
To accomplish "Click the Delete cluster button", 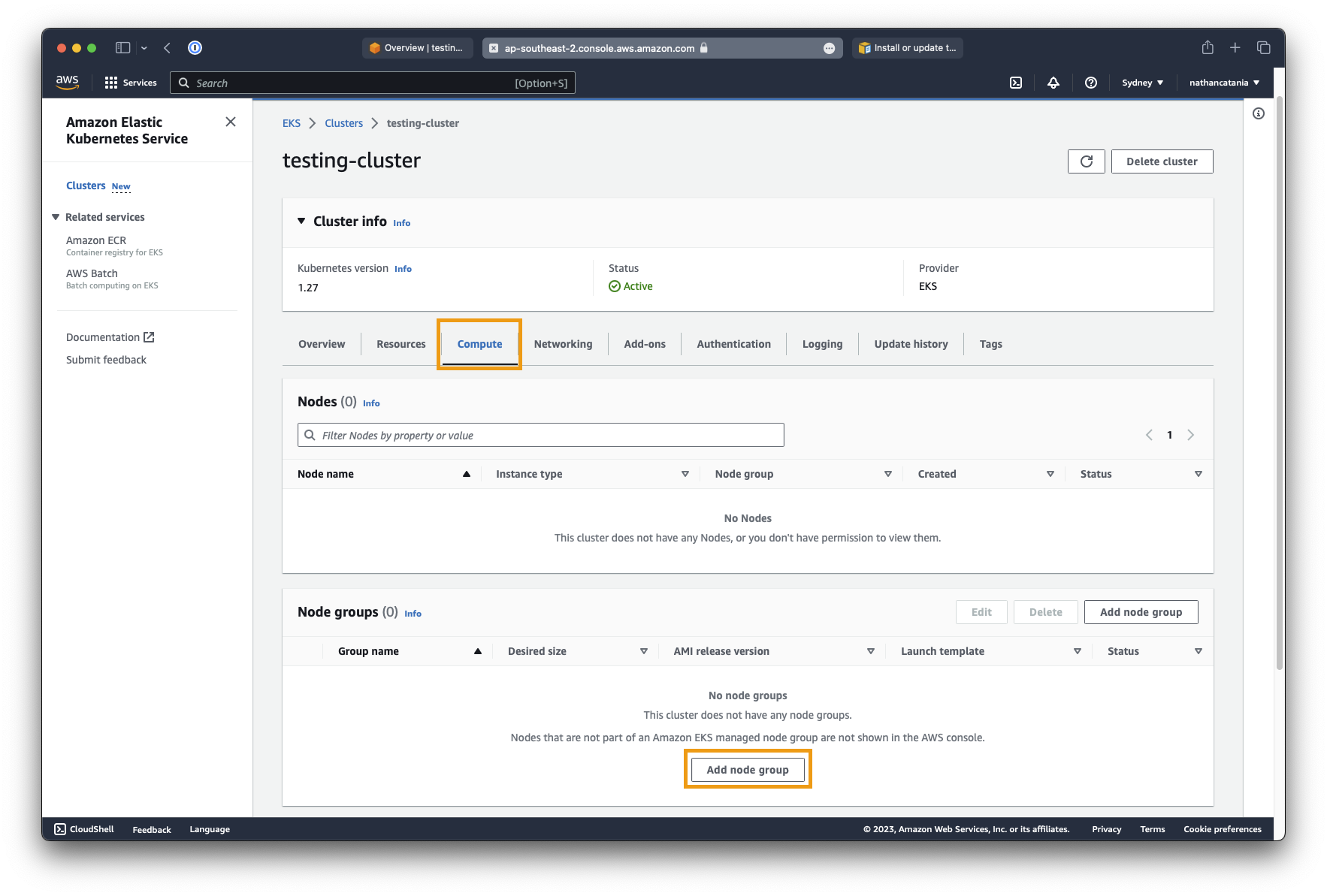I will click(1162, 161).
